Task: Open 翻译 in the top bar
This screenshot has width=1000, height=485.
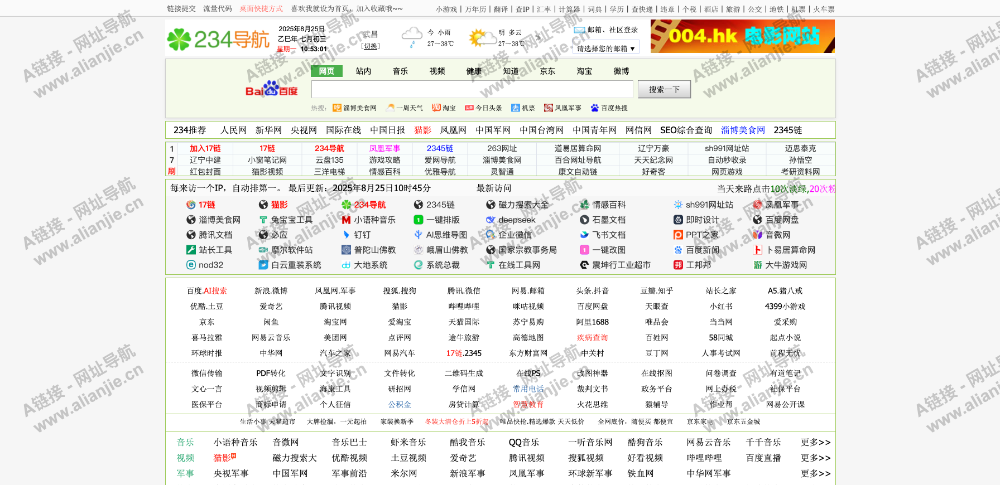Action: [x=501, y=9]
